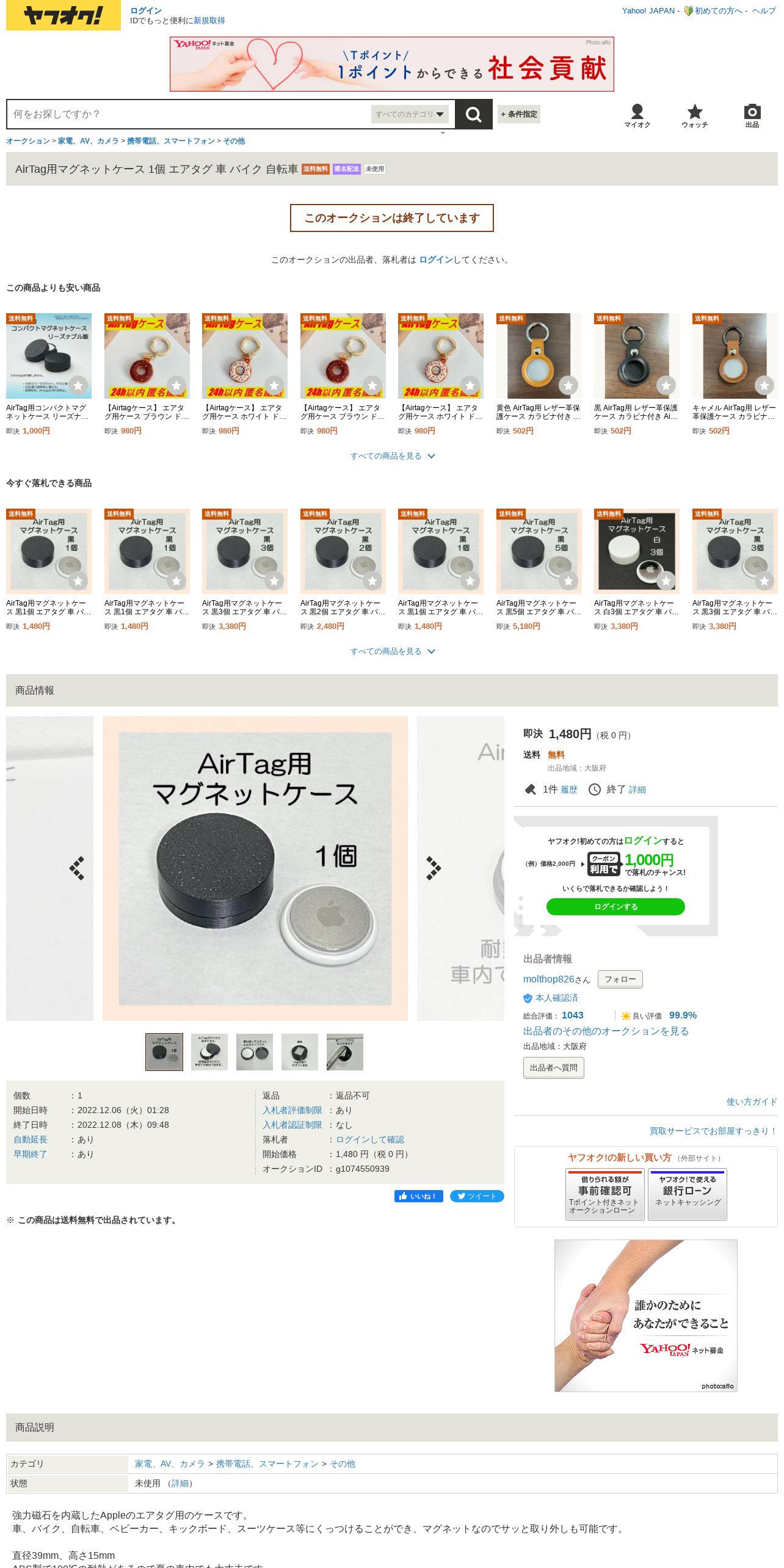Focus the 何をお探しですか search field
784x1568 pixels.
point(189,114)
